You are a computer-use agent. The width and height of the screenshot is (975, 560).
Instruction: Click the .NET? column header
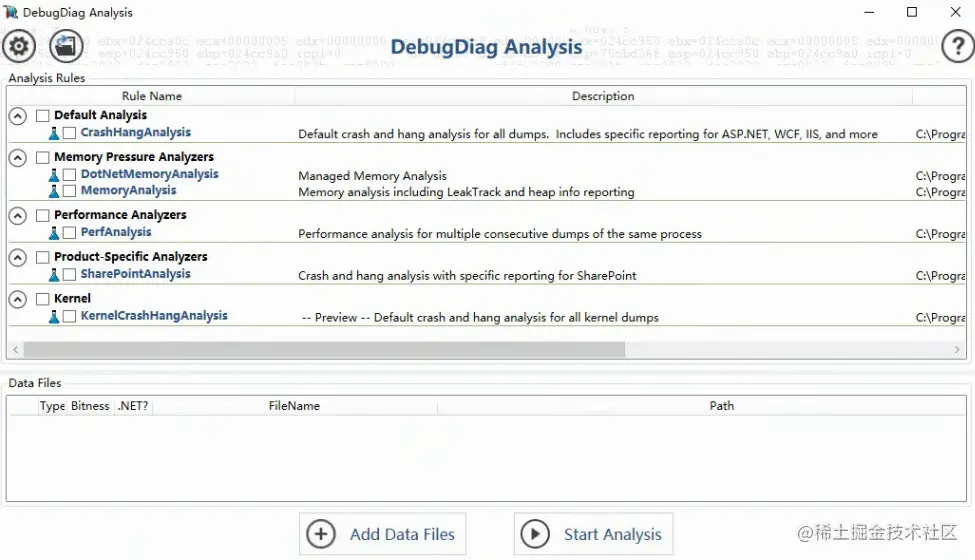(133, 406)
